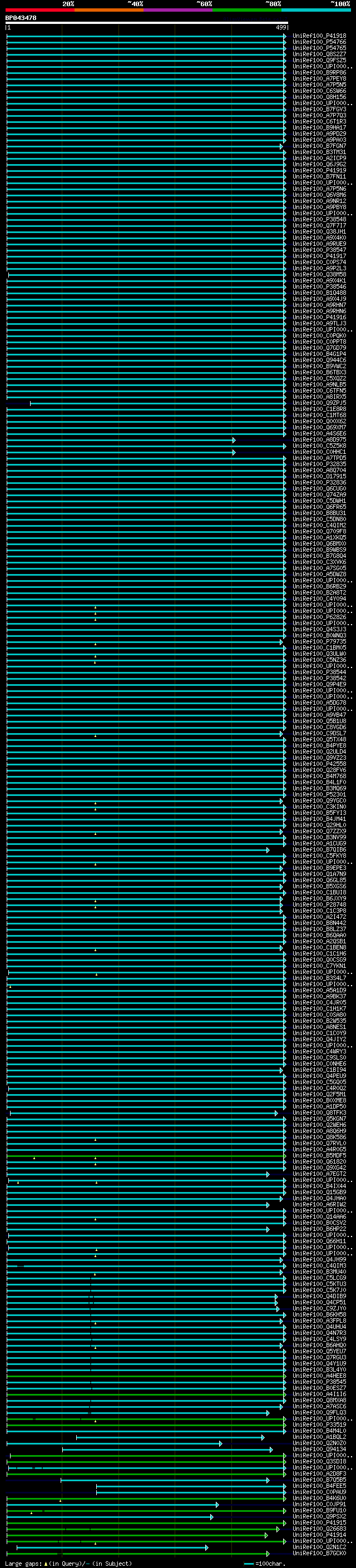This screenshot has width=356, height=1568.
Task: Click the red 20% identity legend color
Action: 39,10
